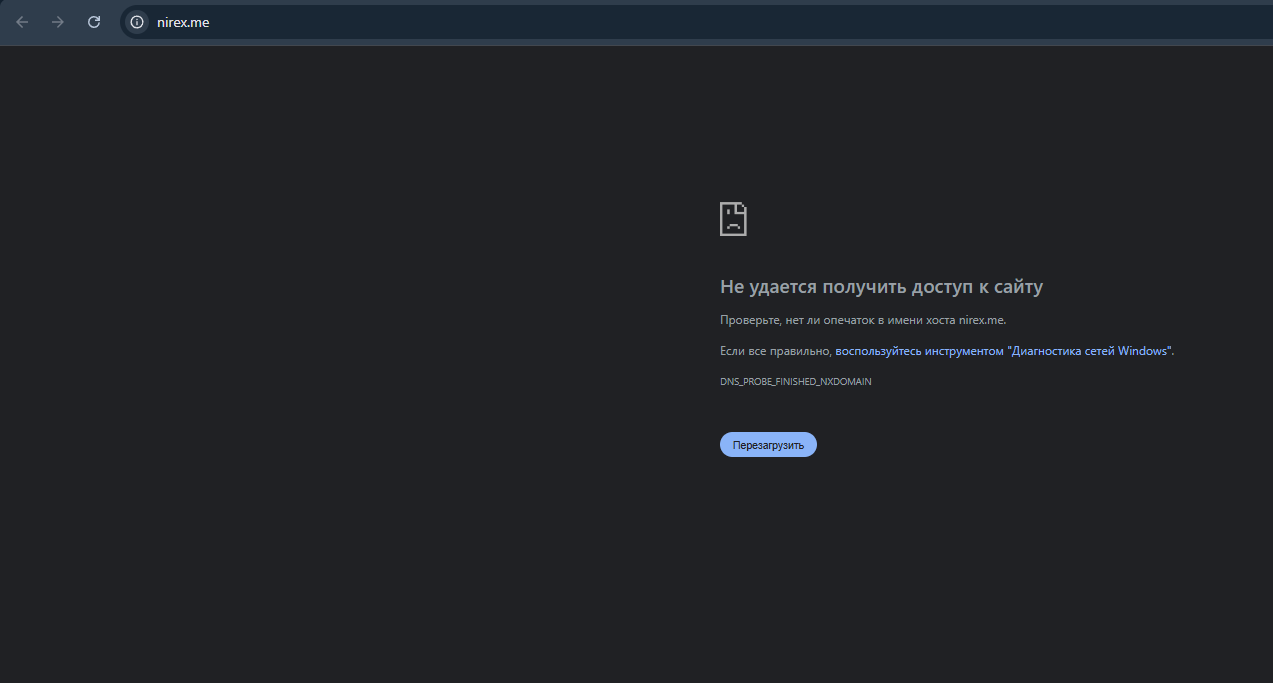
Task: Click the heading Не удается получить доступ к сайту
Action: point(881,287)
